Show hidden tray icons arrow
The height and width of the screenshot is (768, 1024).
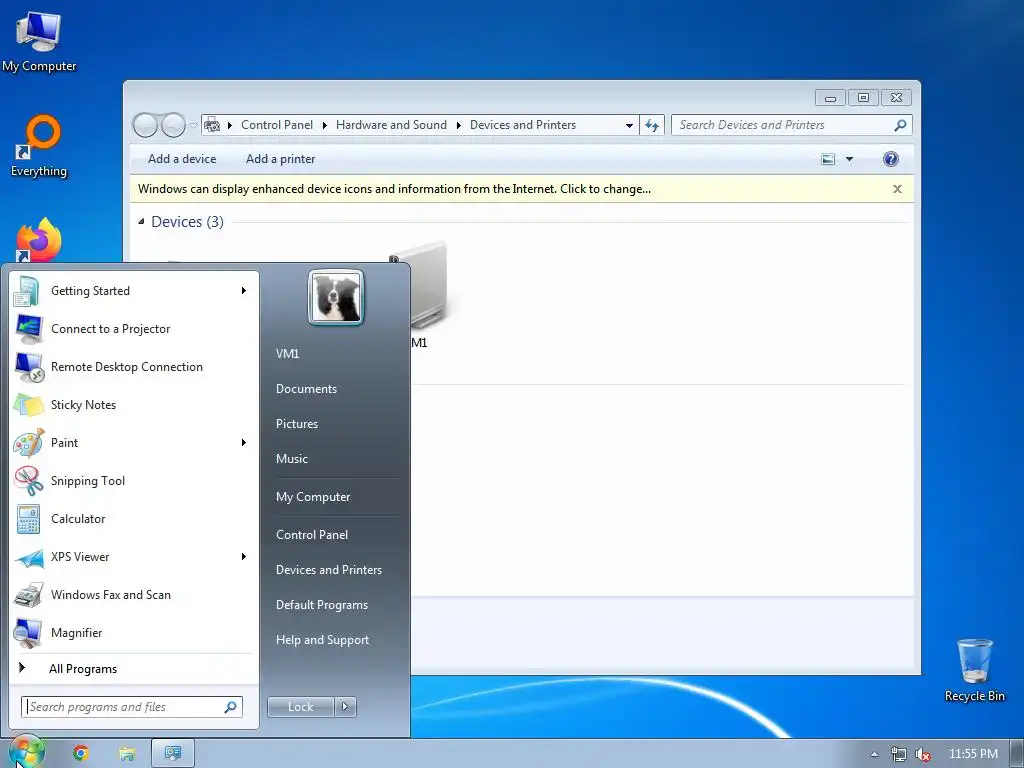(874, 754)
